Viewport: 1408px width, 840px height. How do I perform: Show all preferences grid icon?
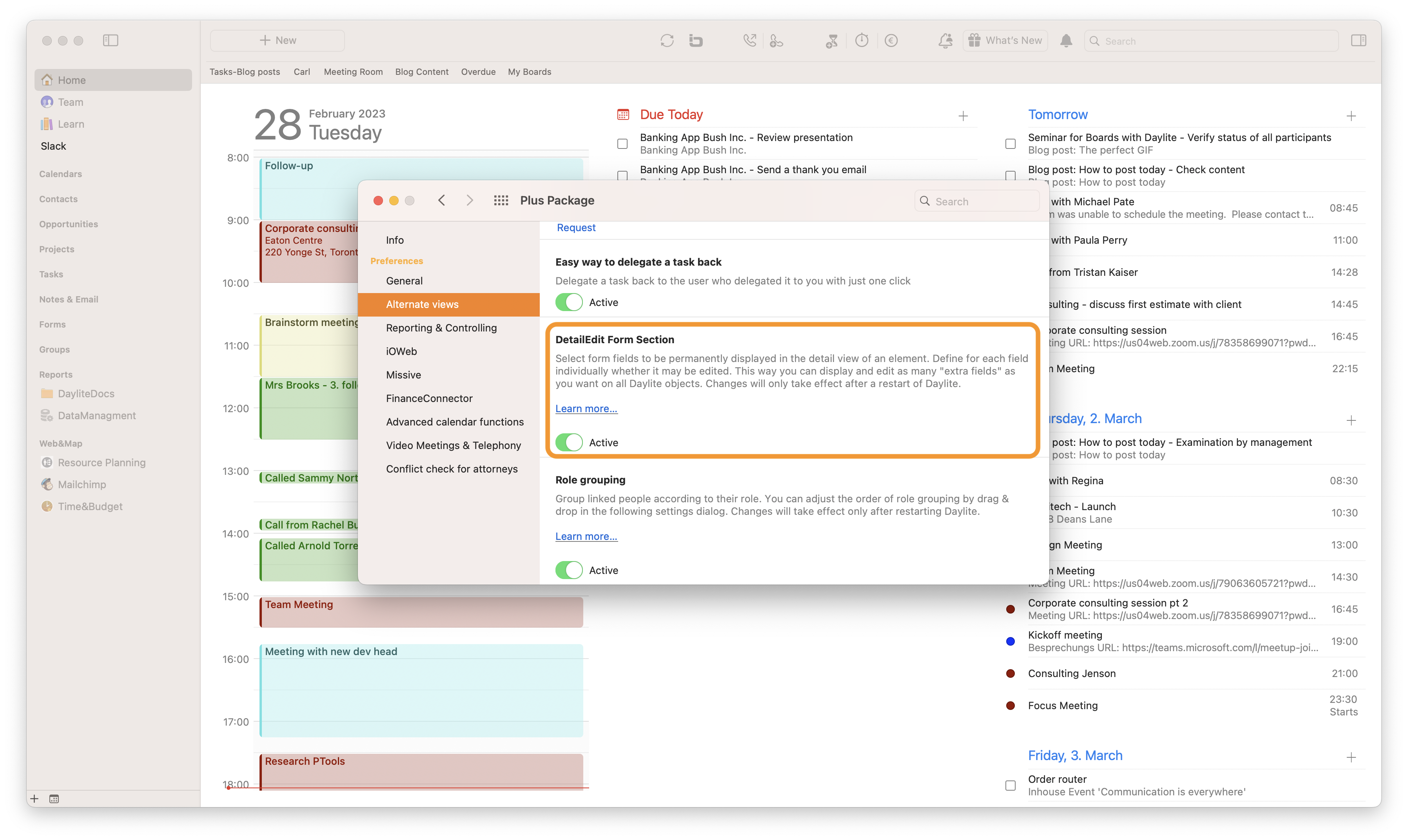tap(501, 200)
